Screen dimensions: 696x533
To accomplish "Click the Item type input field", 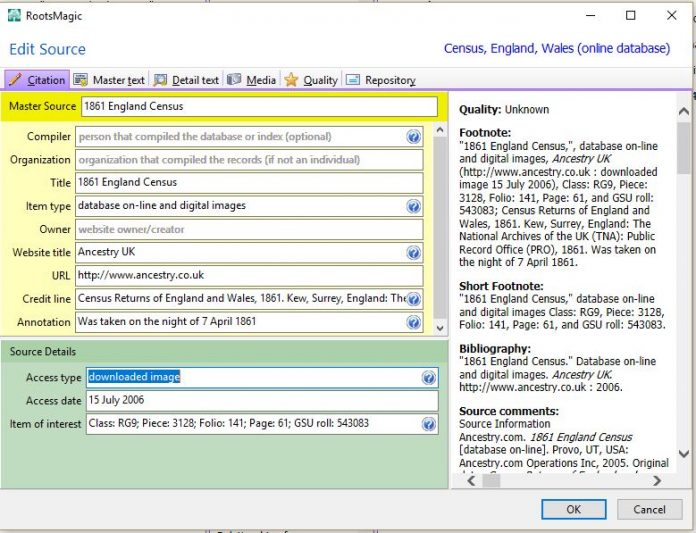I will click(249, 206).
